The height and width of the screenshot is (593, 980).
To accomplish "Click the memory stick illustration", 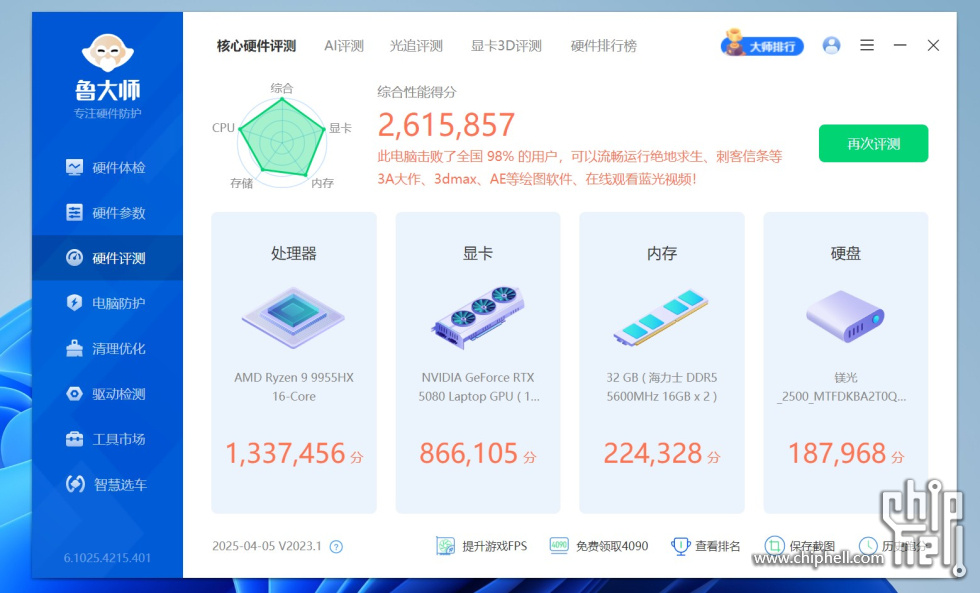I will pos(661,317).
